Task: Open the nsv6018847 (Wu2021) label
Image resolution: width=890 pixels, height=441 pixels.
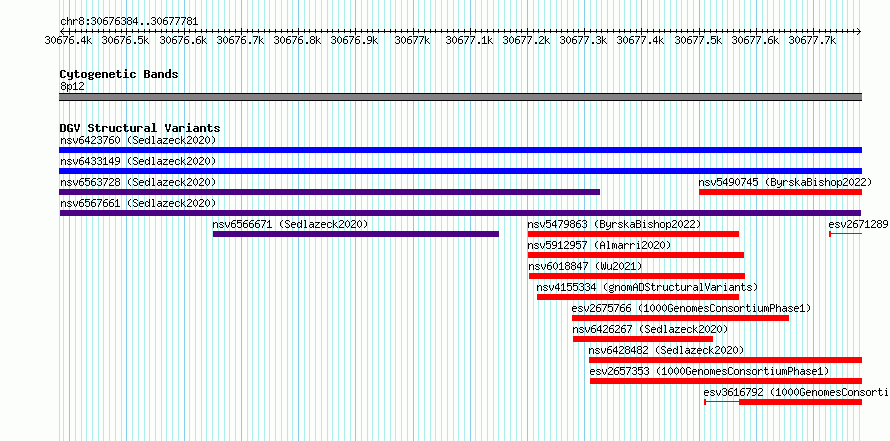Action: pyautogui.click(x=586, y=266)
